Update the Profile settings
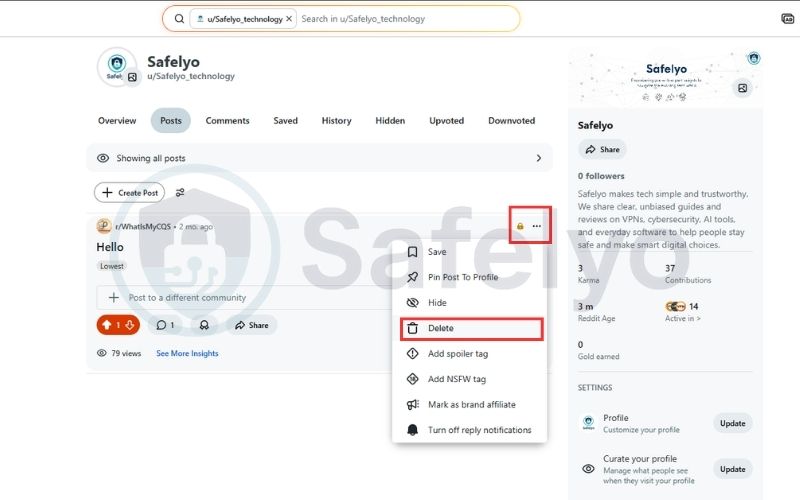The width and height of the screenshot is (800, 500). point(733,423)
